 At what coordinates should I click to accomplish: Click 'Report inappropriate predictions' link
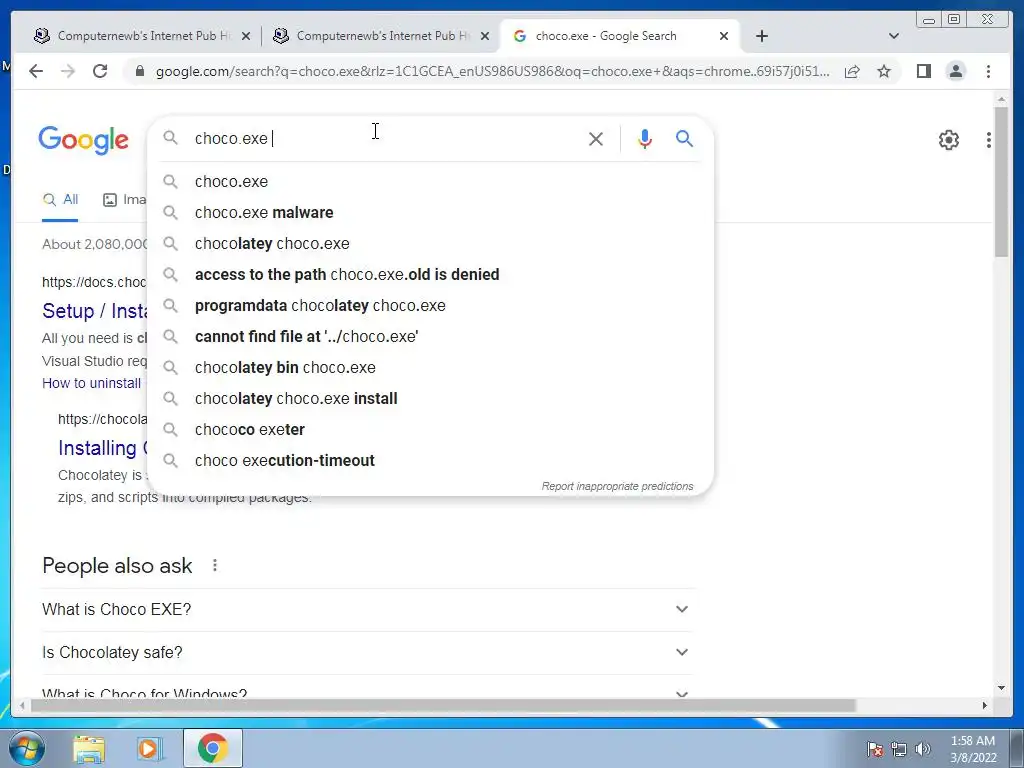coord(617,487)
